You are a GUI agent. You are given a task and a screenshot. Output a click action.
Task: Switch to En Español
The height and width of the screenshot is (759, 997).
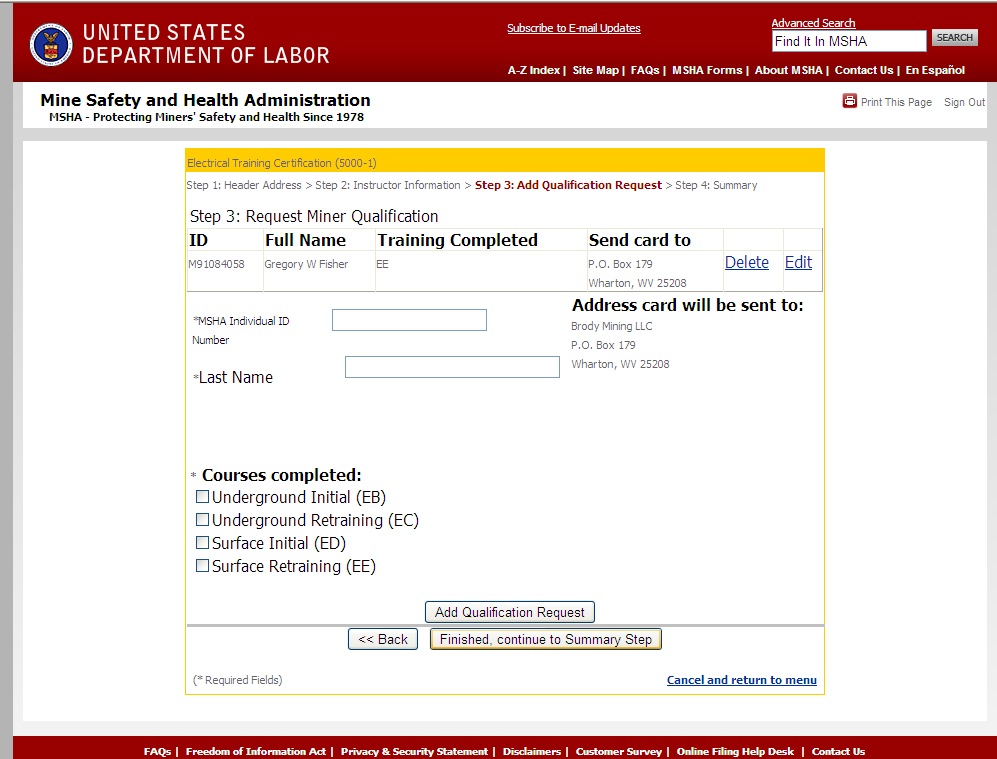(x=935, y=70)
